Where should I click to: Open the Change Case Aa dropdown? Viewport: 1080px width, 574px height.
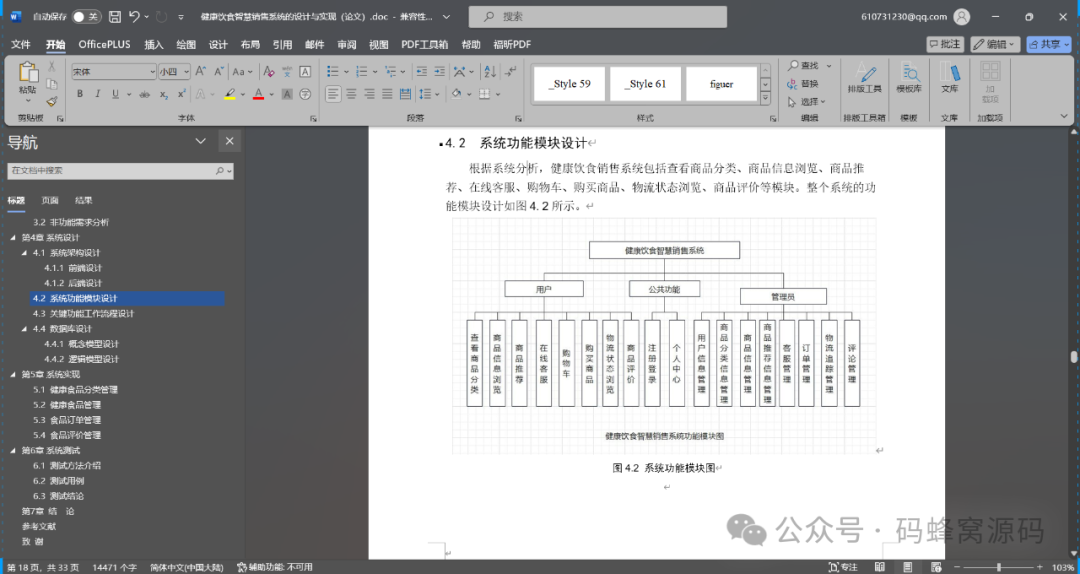242,71
